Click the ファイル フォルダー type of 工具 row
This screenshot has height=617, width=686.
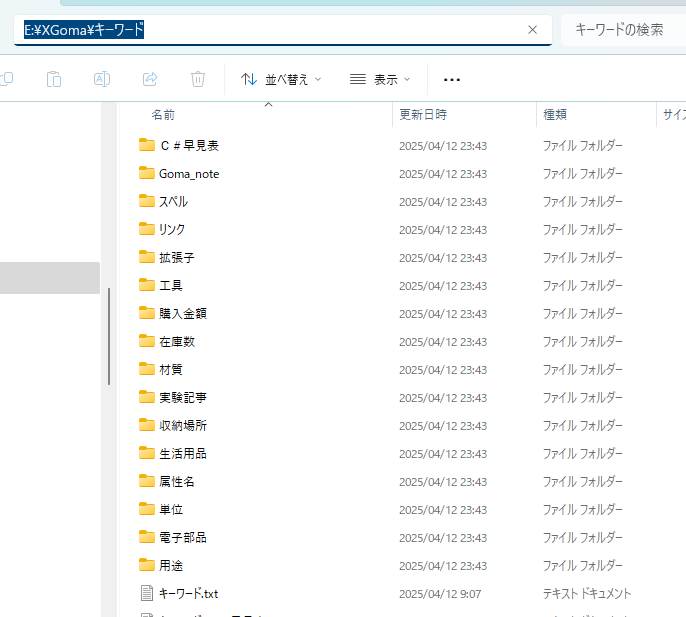click(582, 286)
